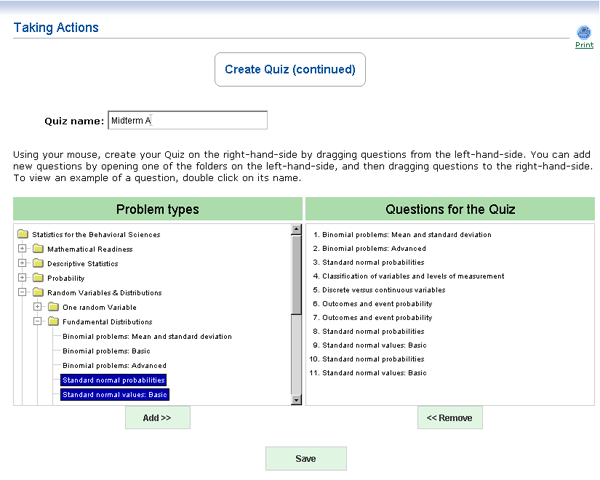Select Mathematical Readiness tree label
Screen dimensions: 600x480
[90, 249]
